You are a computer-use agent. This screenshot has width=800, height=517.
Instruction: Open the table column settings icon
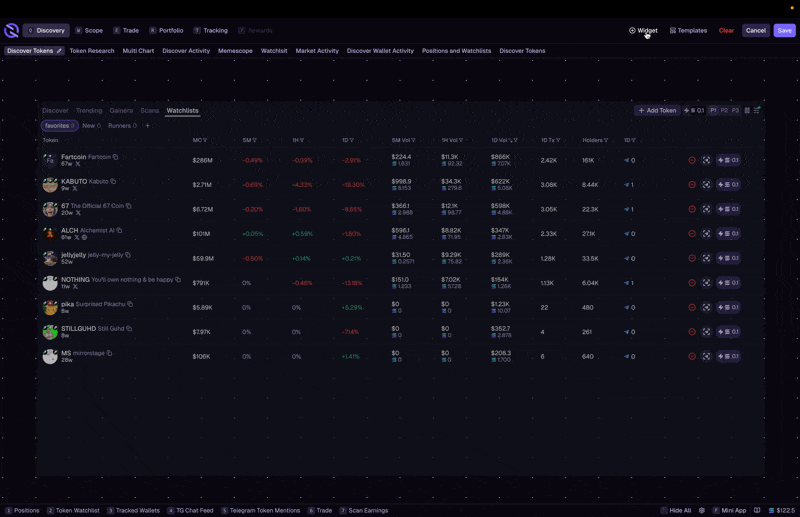coord(747,110)
